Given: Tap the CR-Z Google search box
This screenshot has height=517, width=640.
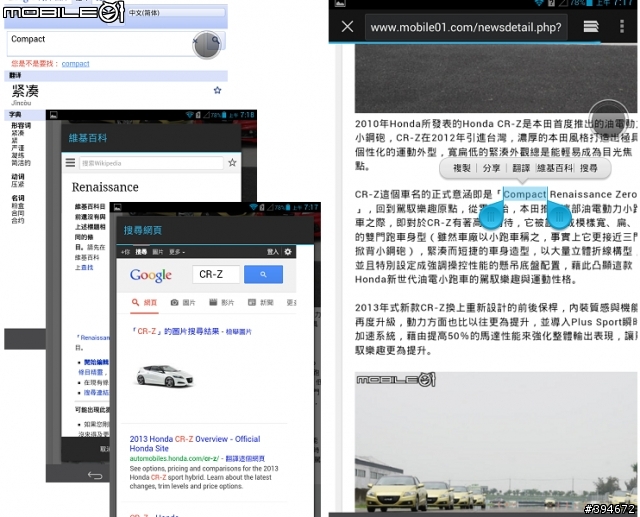Looking at the screenshot, I should tap(216, 274).
